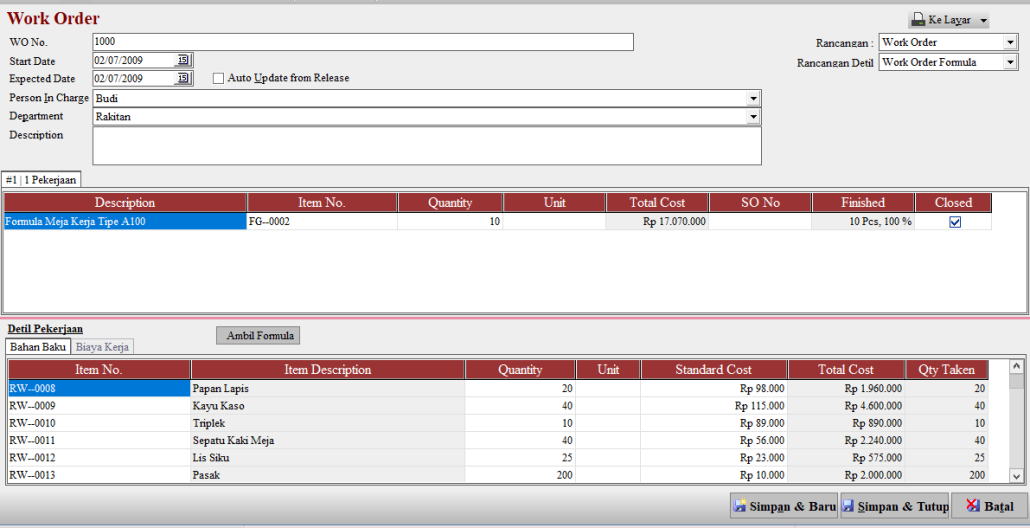Open the Rancangan Detil dropdown

[1010, 63]
